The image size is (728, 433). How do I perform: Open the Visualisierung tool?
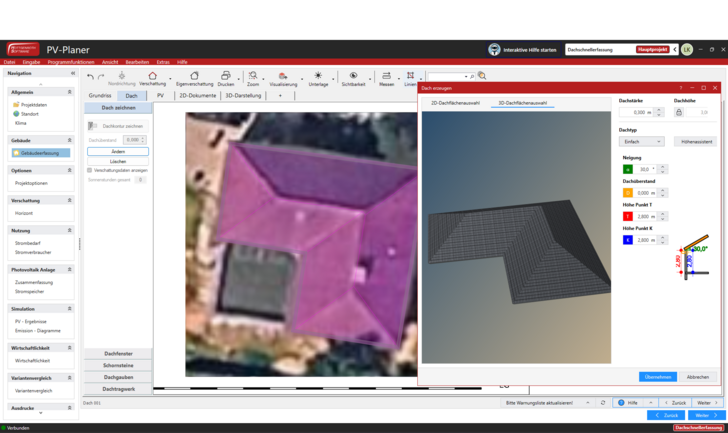pyautogui.click(x=283, y=78)
